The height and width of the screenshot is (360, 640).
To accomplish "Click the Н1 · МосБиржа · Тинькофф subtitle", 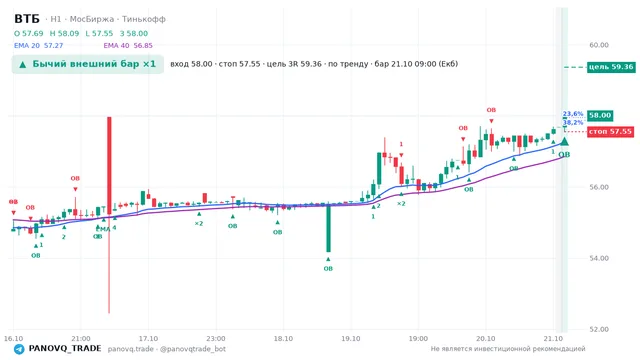I will [108, 19].
